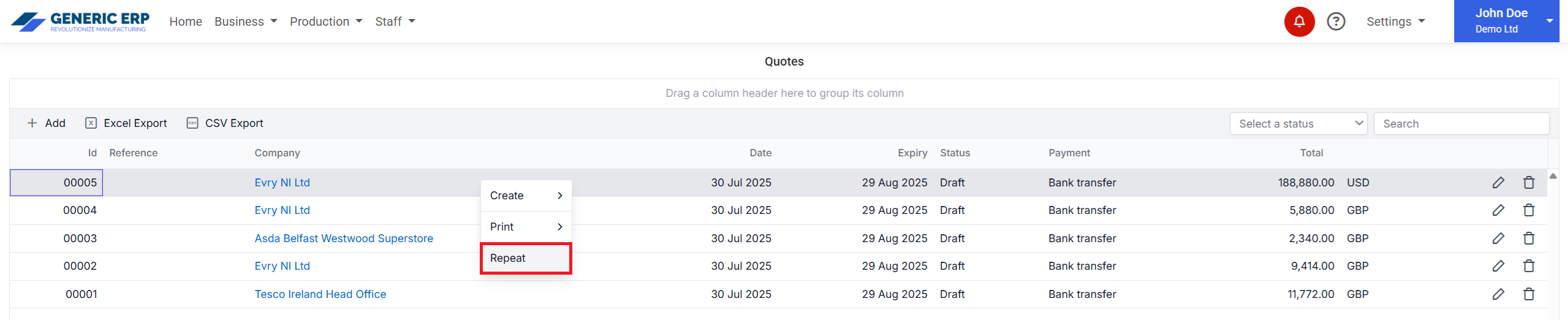Click the quotes Search field
The width and height of the screenshot is (1568, 320).
pyautogui.click(x=1460, y=124)
